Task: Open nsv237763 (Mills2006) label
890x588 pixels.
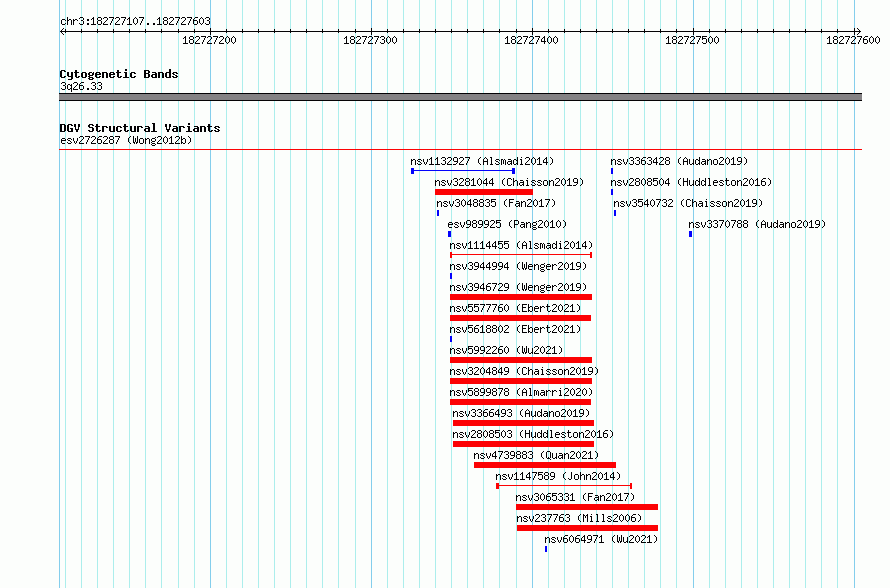Action: (579, 518)
